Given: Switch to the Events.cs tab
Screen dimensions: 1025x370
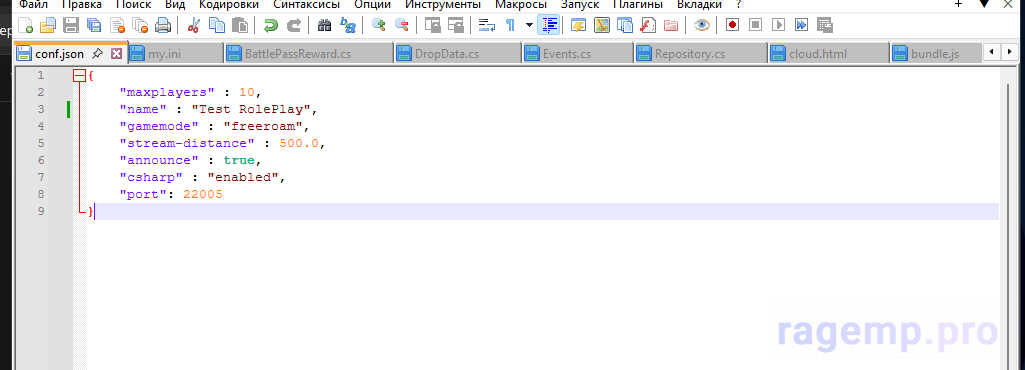Looking at the screenshot, I should pos(578,54).
